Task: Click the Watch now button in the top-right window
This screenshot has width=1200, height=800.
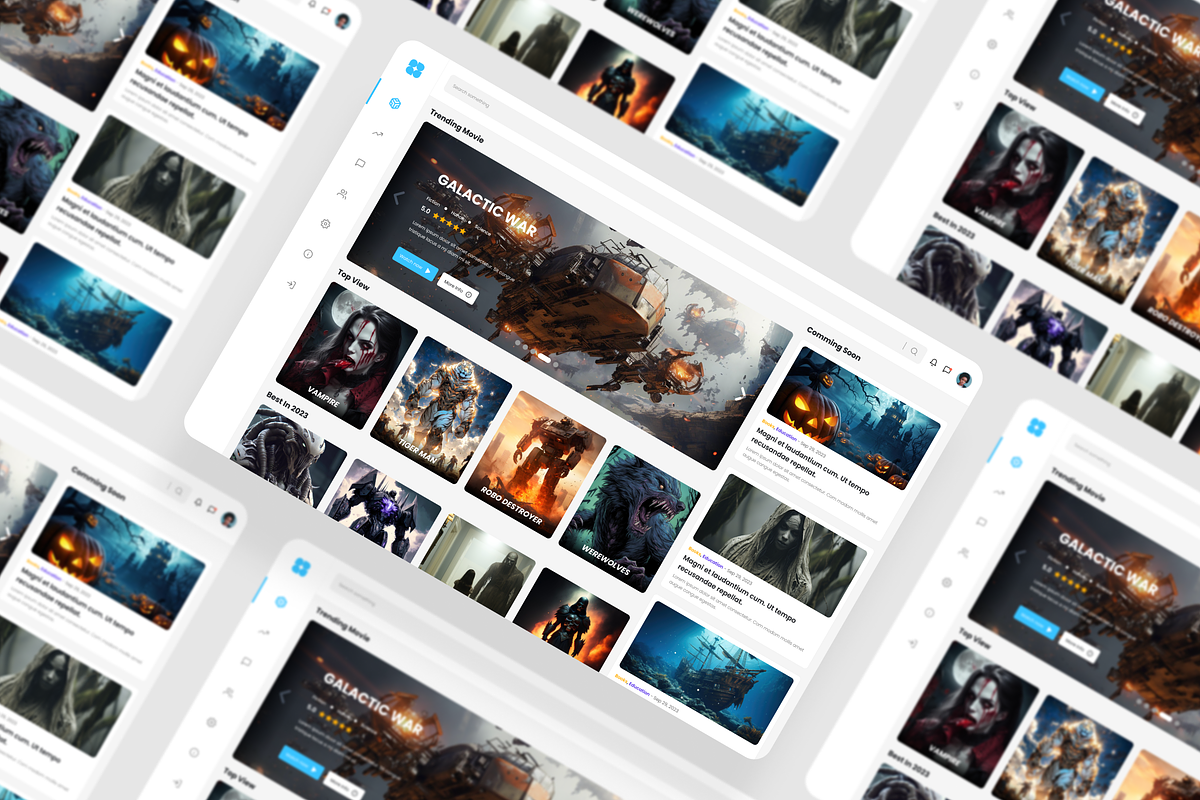Action: [x=1081, y=85]
